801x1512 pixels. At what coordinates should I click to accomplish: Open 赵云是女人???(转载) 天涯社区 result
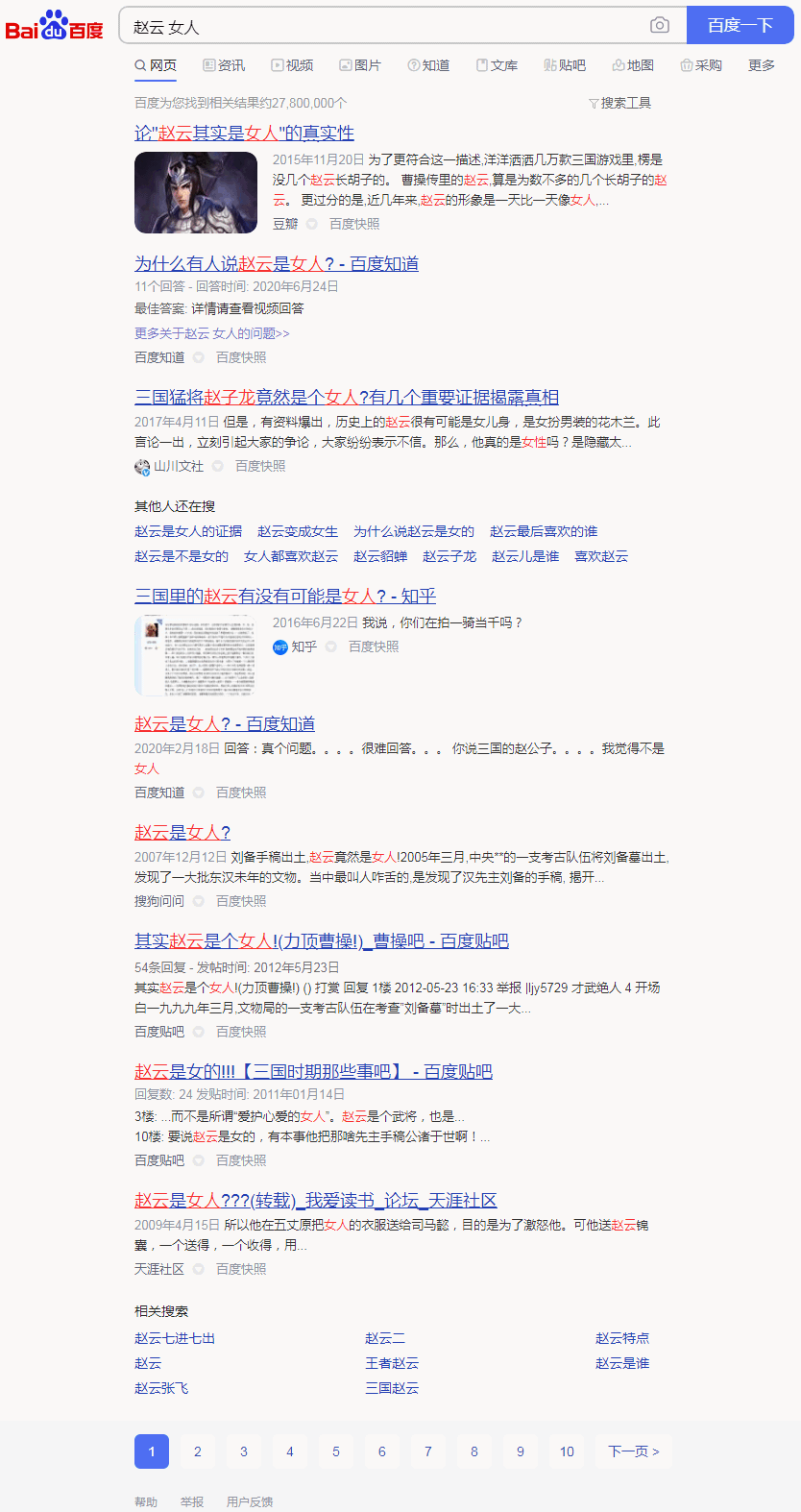[x=316, y=1200]
